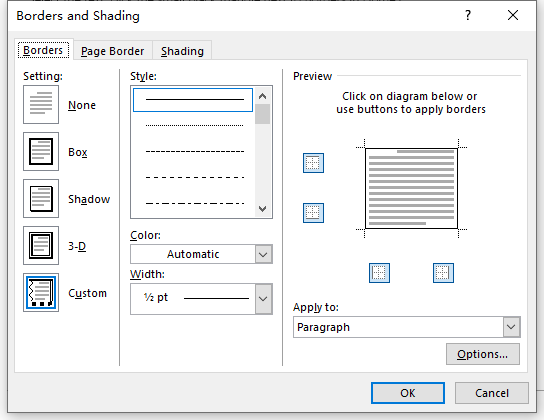Pick the Shadow border setting icon

coord(41,199)
